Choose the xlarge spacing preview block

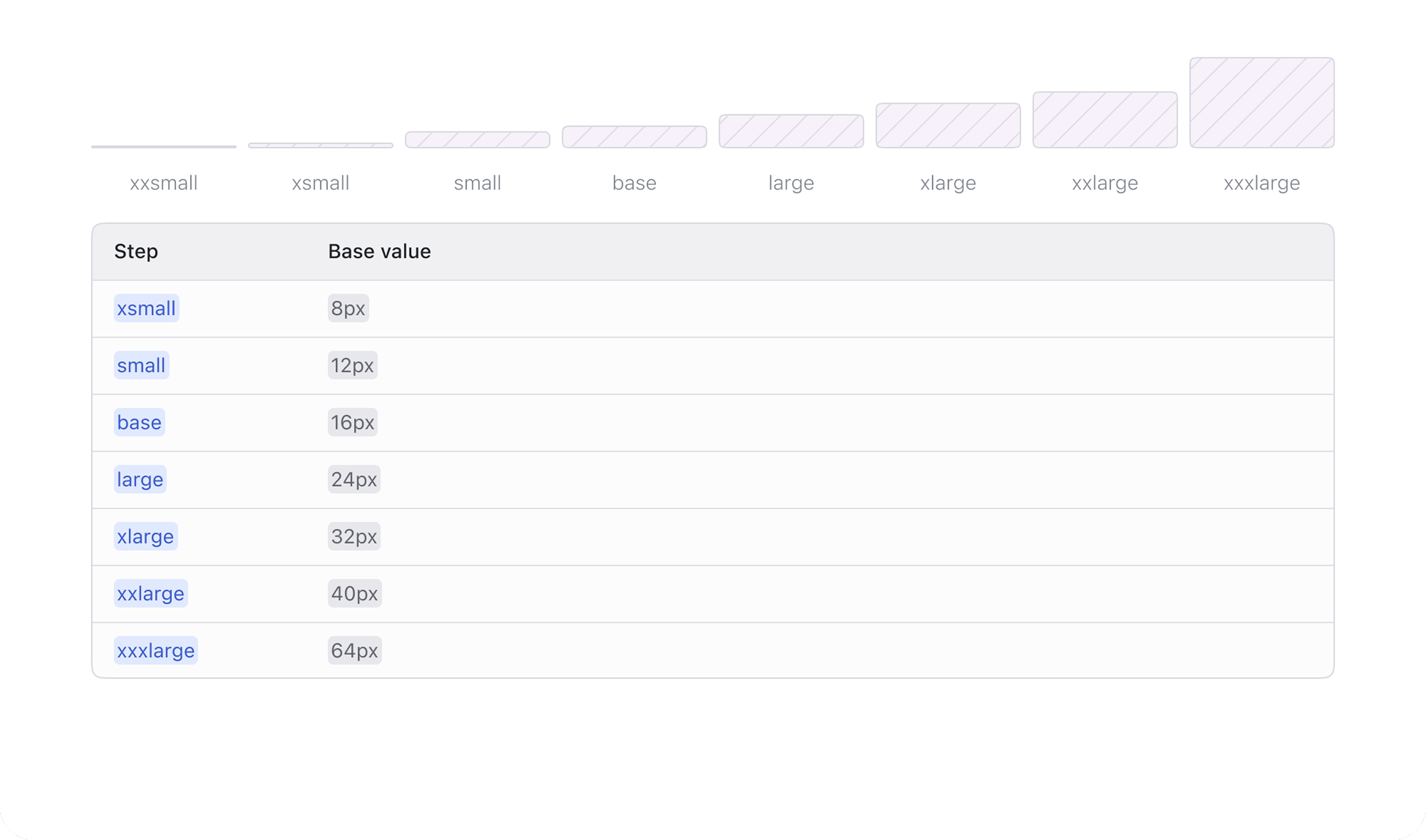tap(948, 126)
